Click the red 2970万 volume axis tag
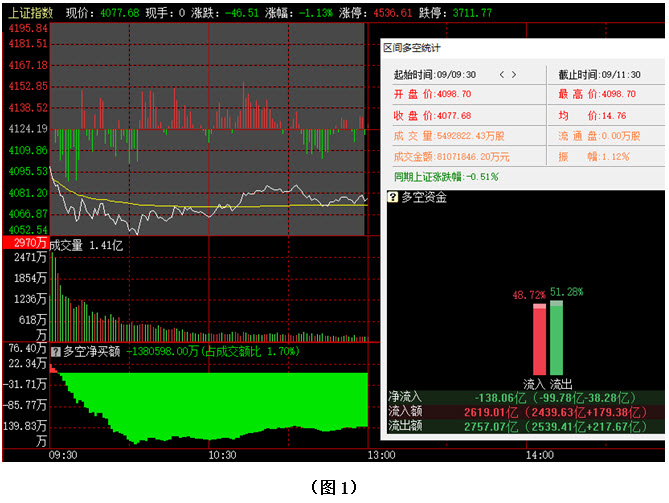The image size is (669, 503). point(24,244)
